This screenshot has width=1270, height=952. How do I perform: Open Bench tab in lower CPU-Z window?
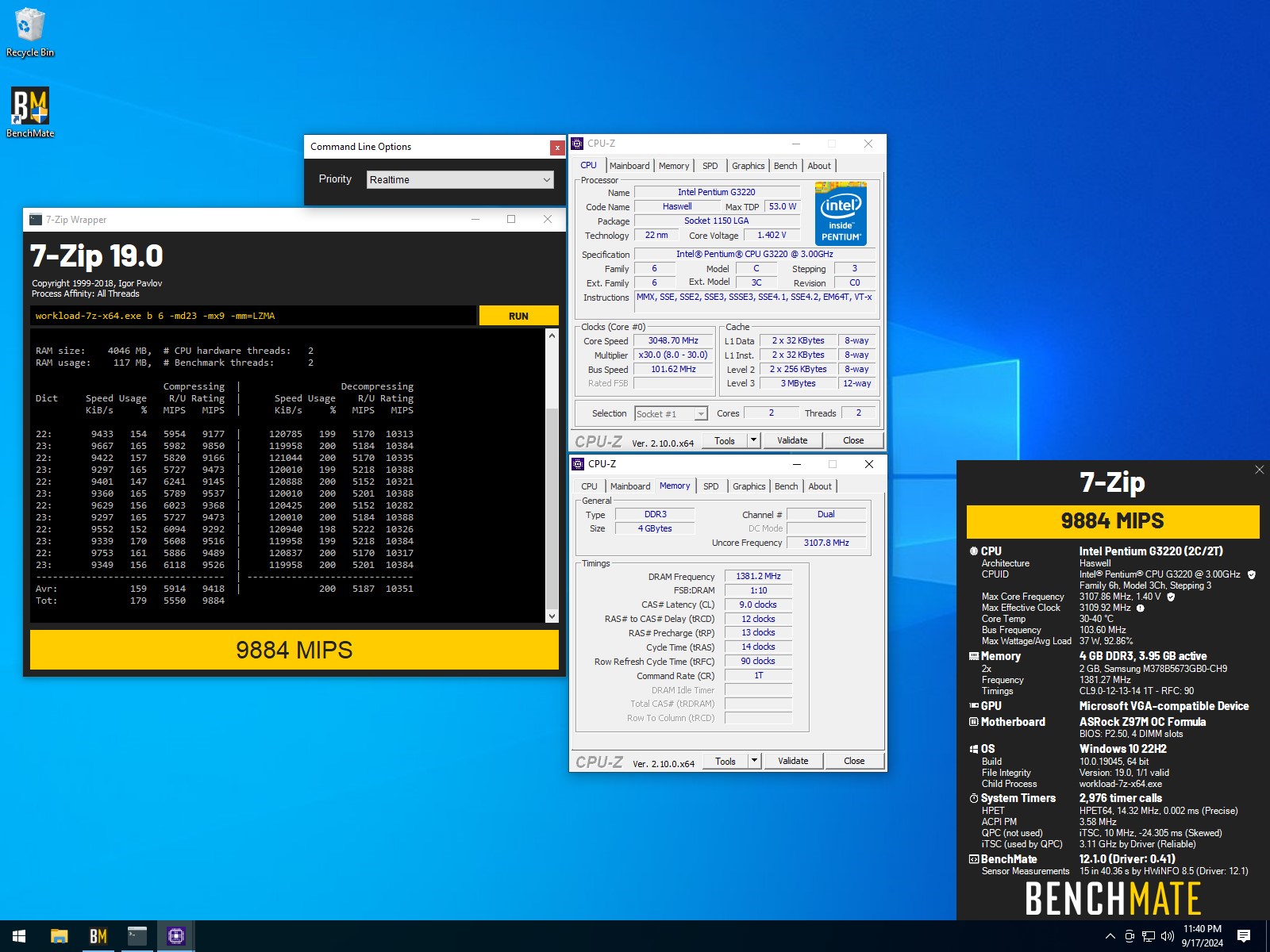787,486
